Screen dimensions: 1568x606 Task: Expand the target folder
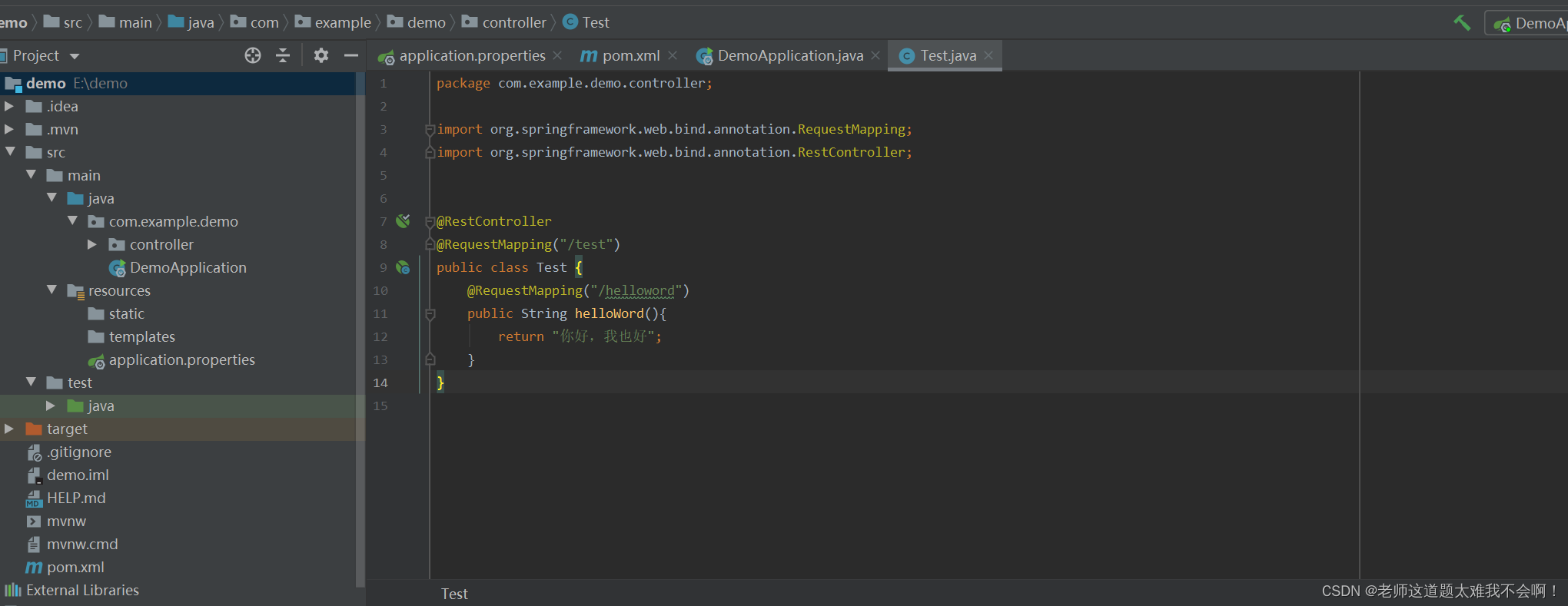point(9,429)
